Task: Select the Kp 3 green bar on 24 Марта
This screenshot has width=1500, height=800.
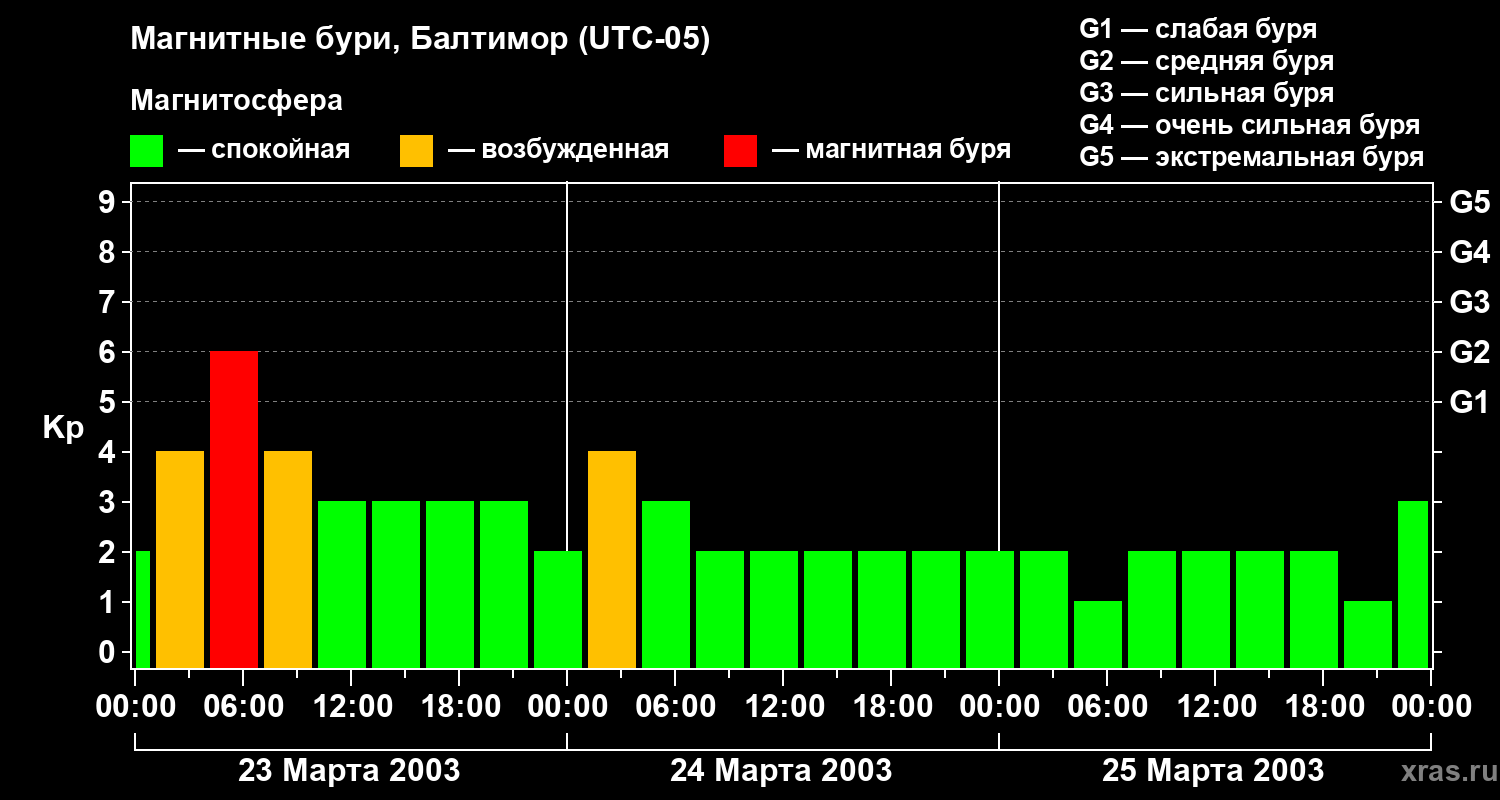Action: (666, 584)
